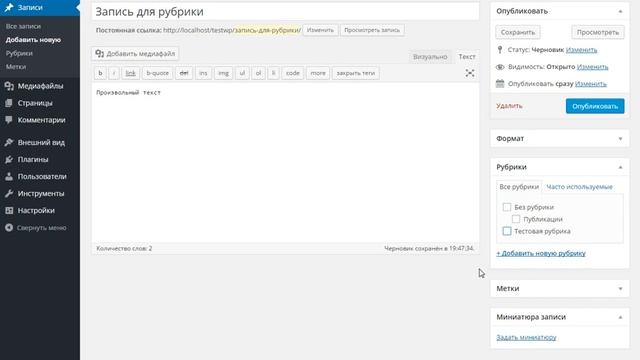Click the eye icon next to Видимость
This screenshot has width=640, height=360.
(x=500, y=67)
